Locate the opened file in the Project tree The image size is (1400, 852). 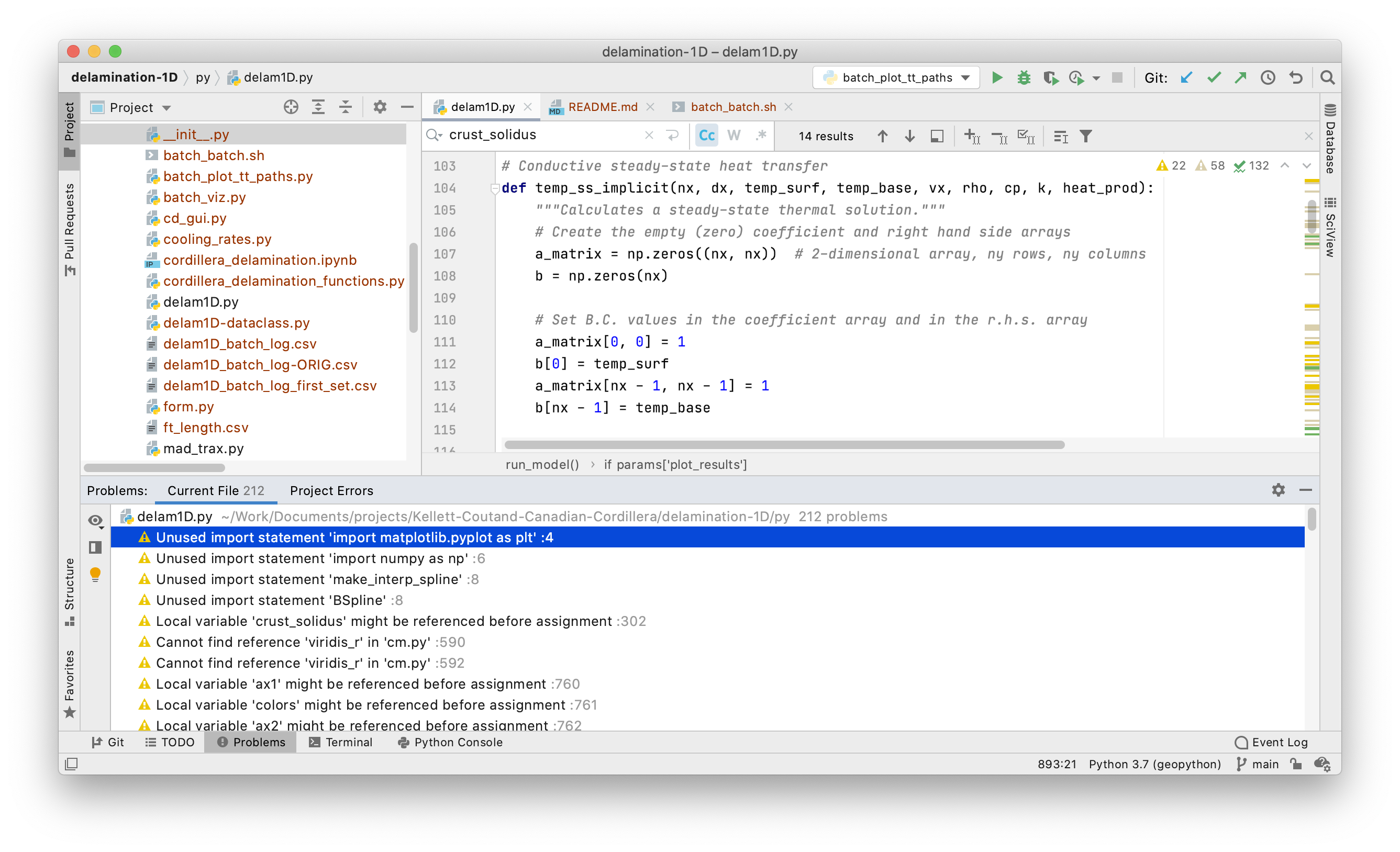tap(291, 107)
